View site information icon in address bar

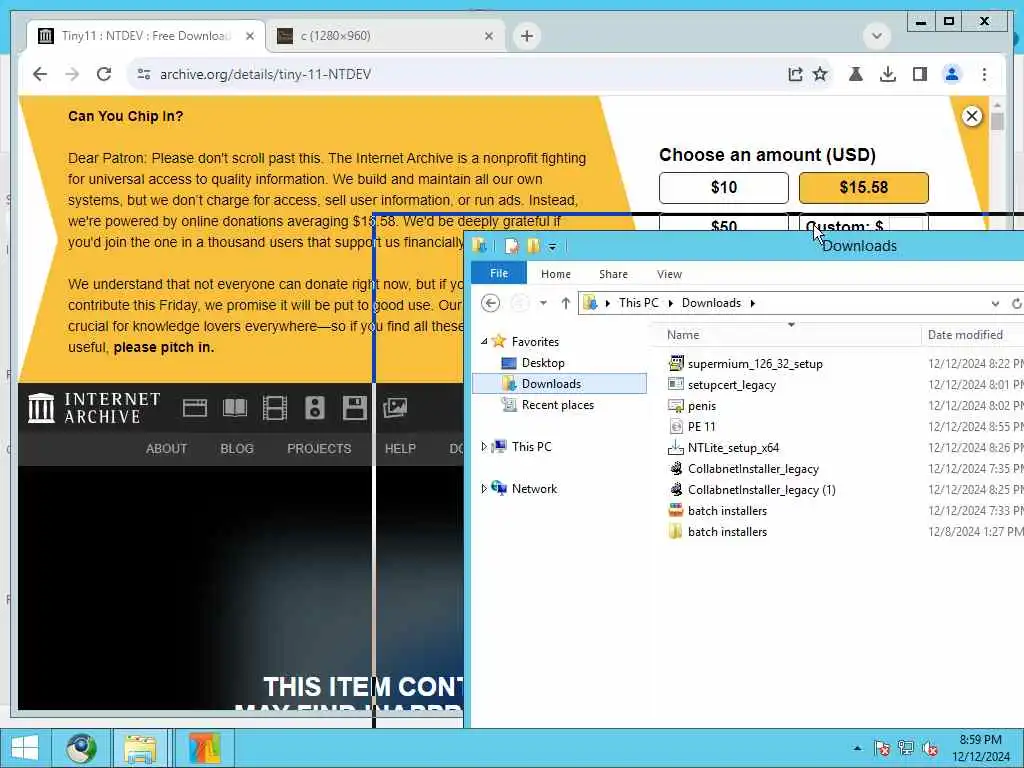(x=144, y=74)
